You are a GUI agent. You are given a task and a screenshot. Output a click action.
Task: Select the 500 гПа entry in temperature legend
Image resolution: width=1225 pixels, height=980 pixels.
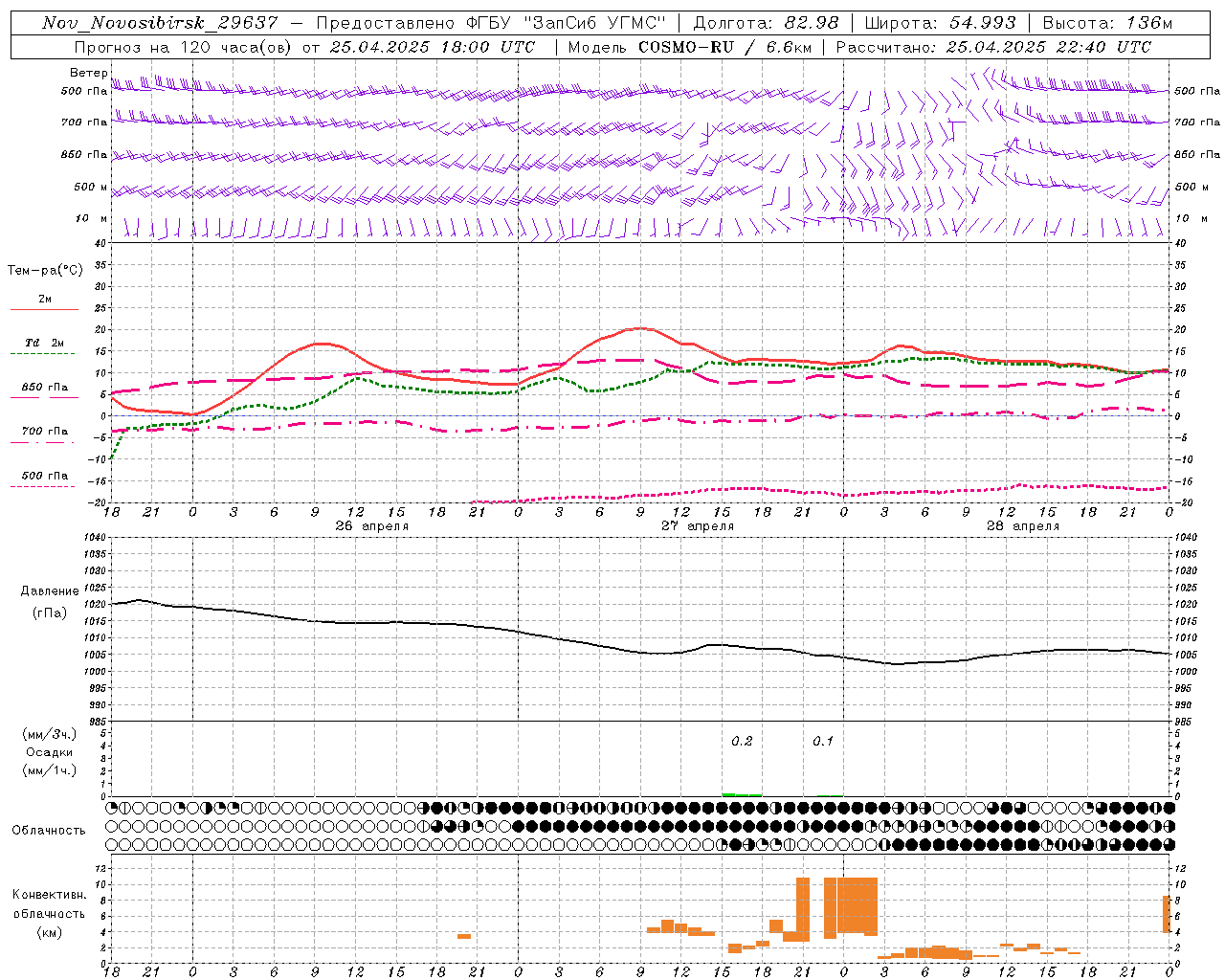45,476
